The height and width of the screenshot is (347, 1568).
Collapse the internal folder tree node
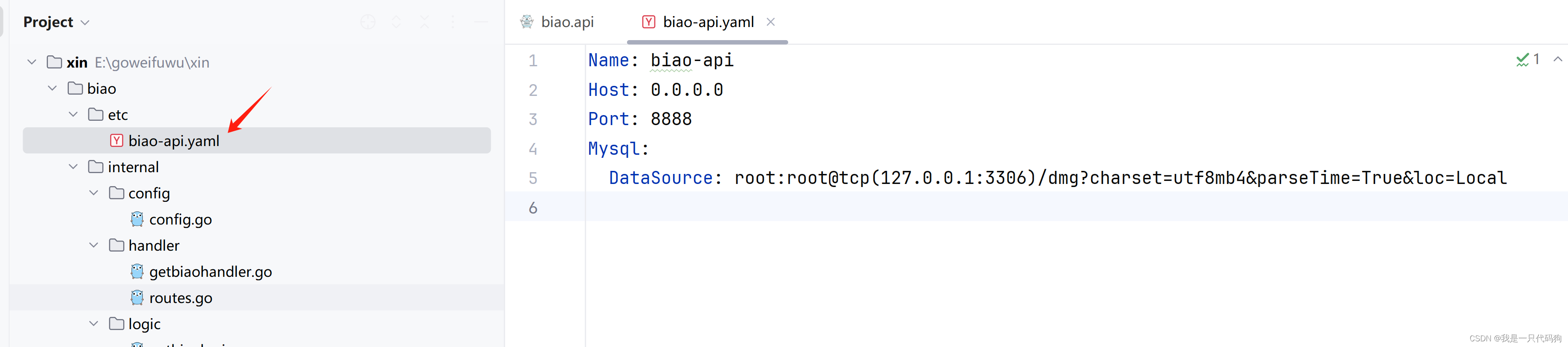pyautogui.click(x=73, y=167)
